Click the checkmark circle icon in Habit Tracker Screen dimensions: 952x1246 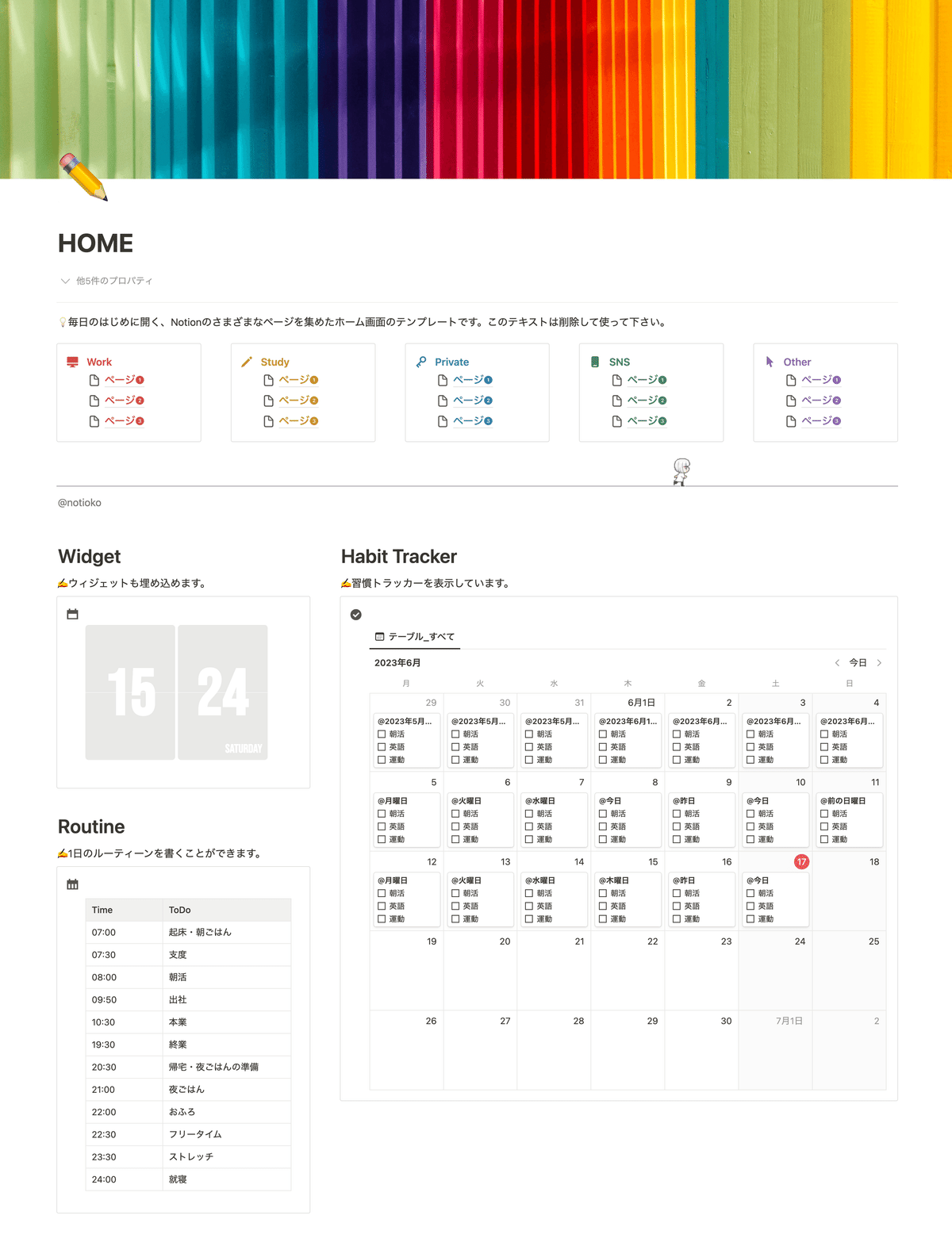(356, 615)
